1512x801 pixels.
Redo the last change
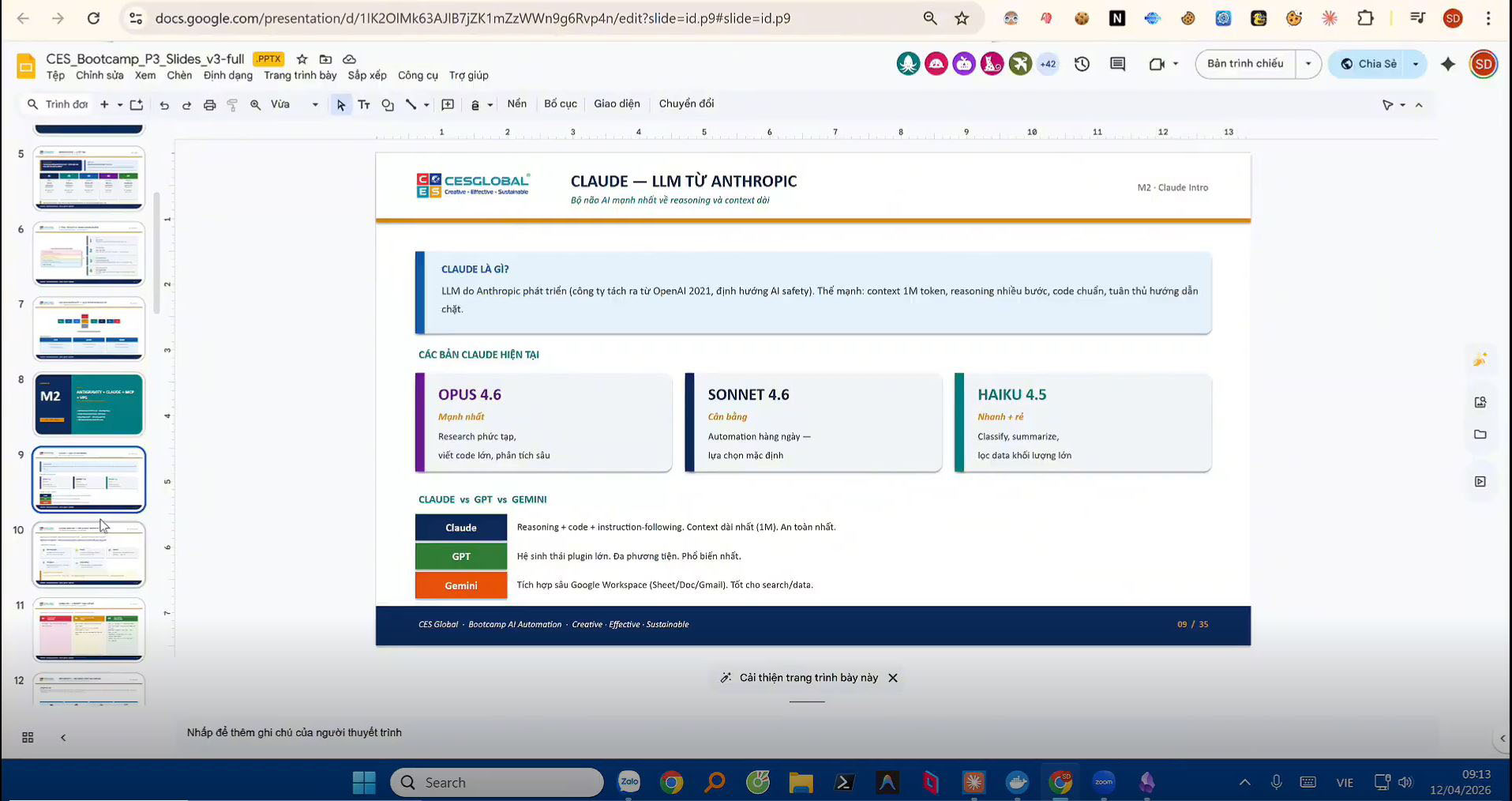point(186,103)
